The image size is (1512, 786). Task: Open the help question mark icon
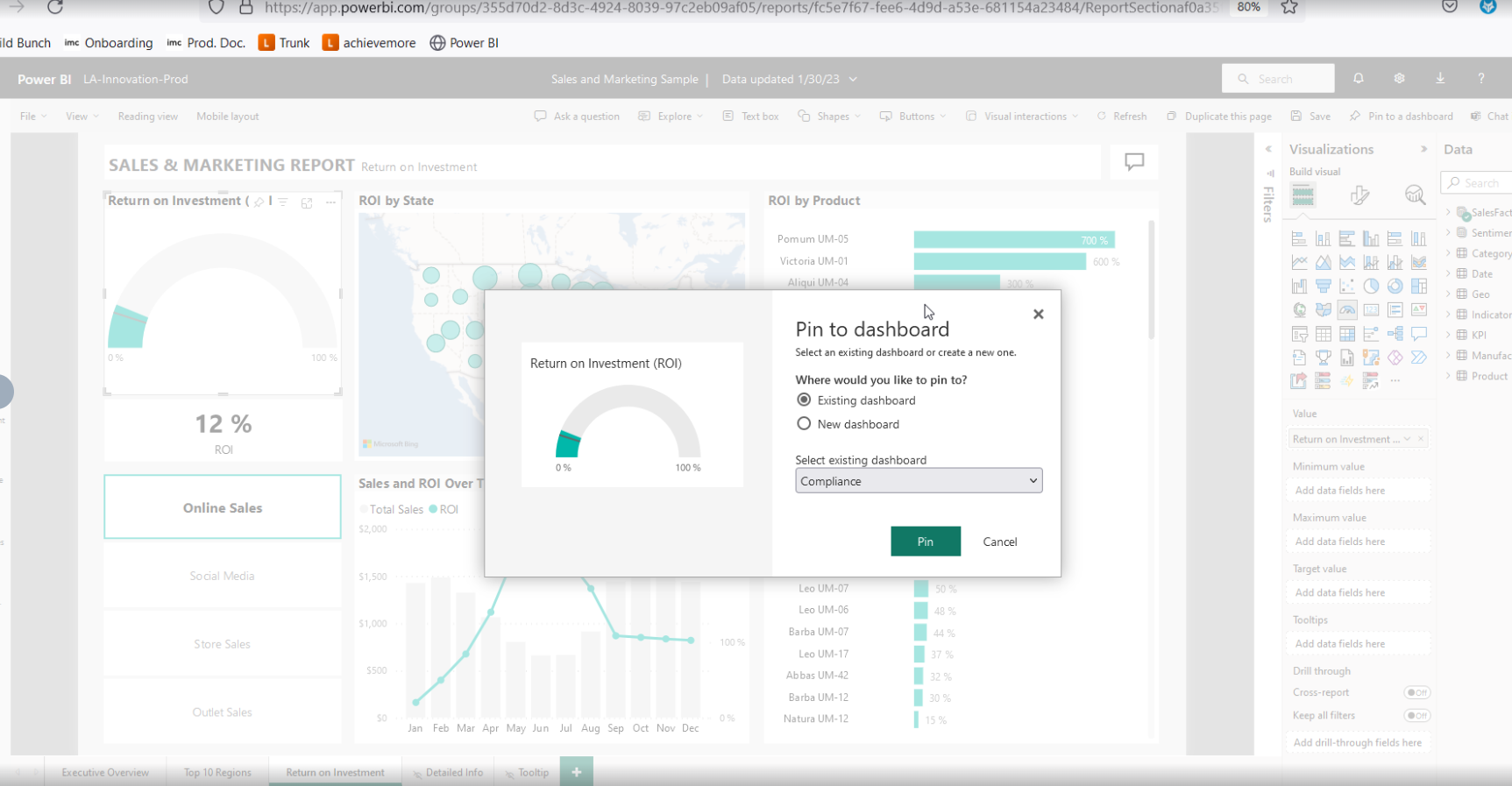1480,79
